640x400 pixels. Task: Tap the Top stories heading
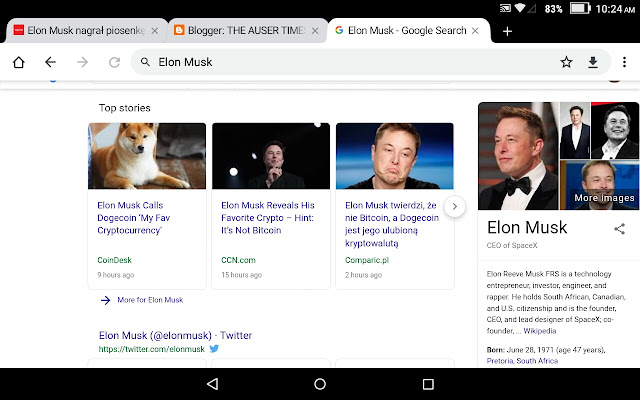124,108
